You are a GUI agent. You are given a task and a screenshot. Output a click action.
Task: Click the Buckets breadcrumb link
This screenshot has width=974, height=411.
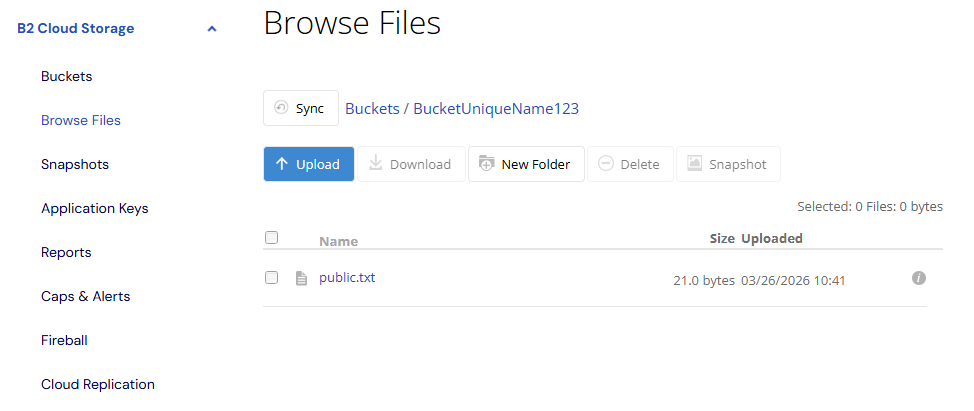[x=371, y=108]
